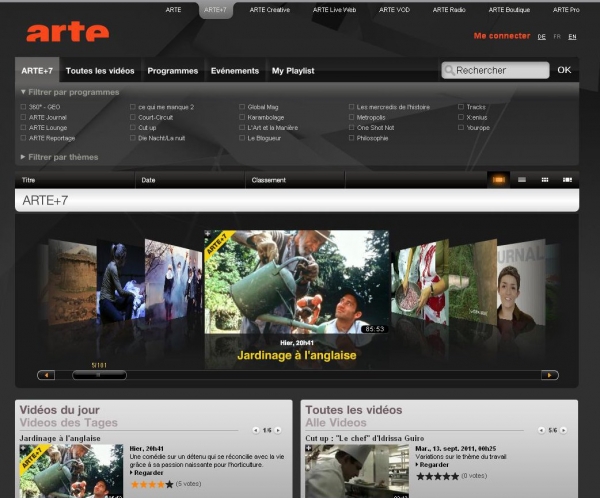Image resolution: width=600 pixels, height=498 pixels.
Task: Open the ARTE+7 main tab
Action: tap(37, 71)
